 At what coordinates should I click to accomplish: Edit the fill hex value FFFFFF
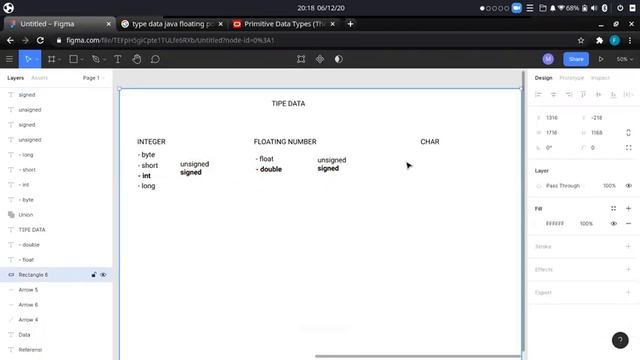click(555, 224)
